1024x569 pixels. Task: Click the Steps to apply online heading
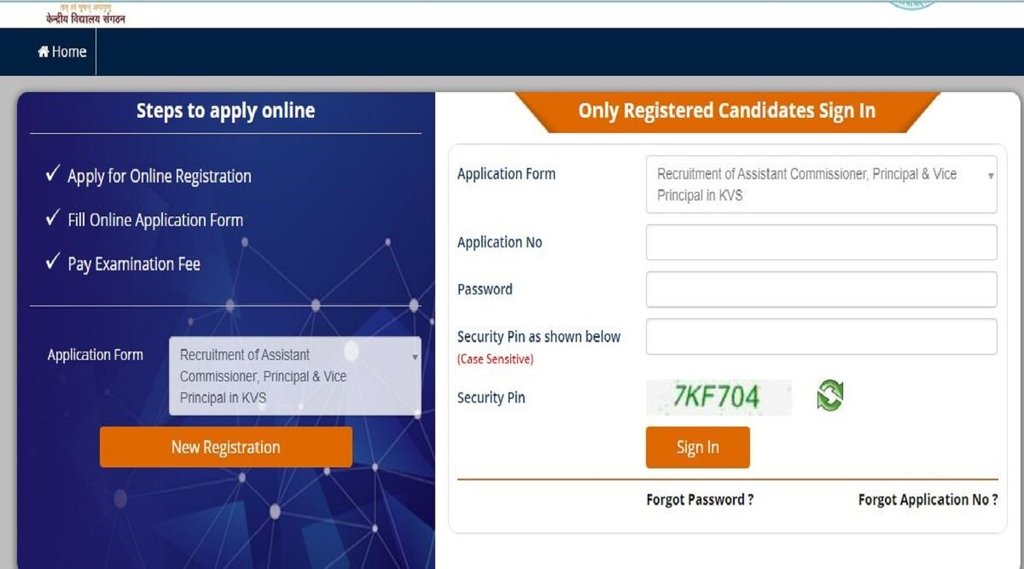coord(225,111)
